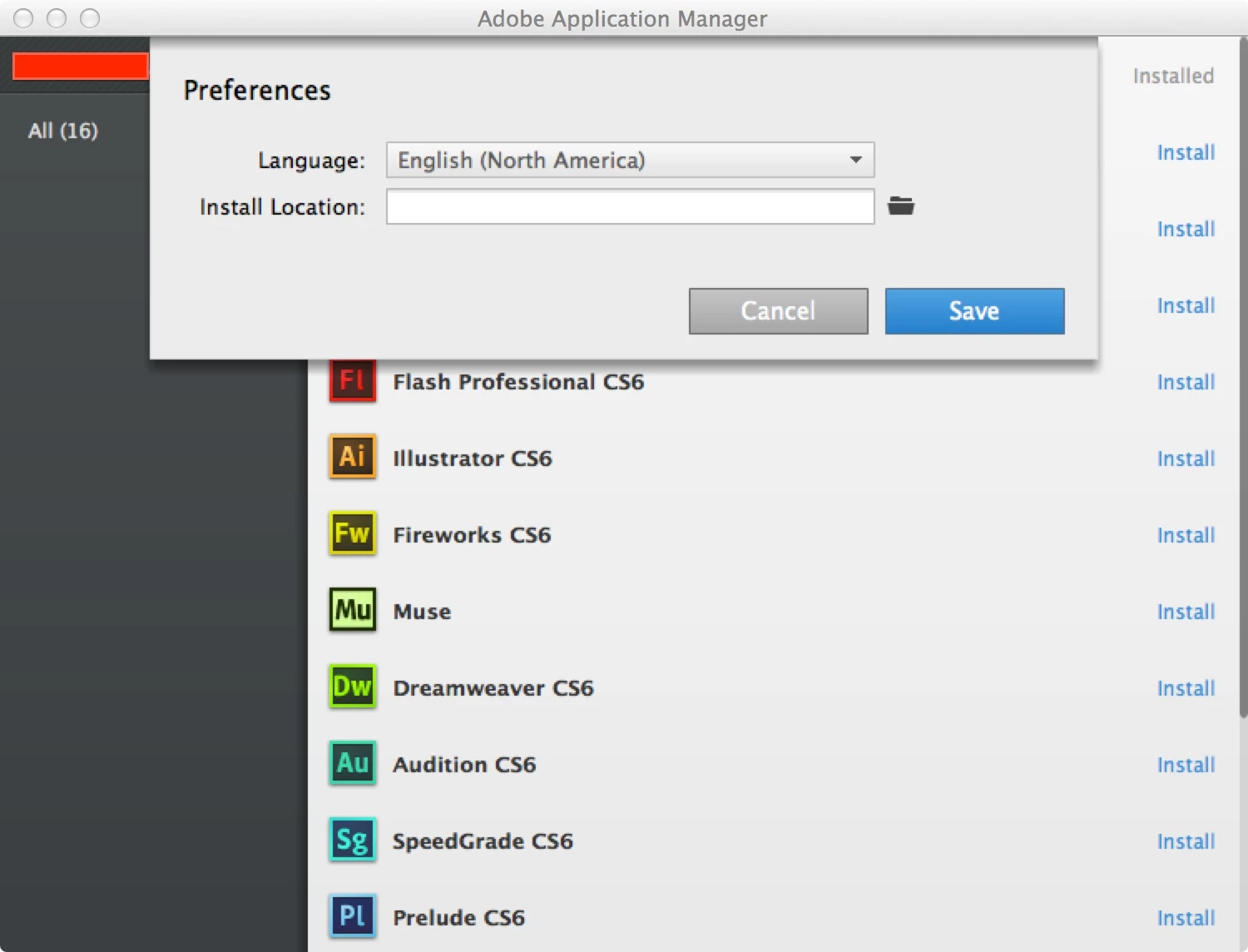The width and height of the screenshot is (1248, 952).
Task: Click the Flash Professional CS6 name
Action: [x=518, y=382]
